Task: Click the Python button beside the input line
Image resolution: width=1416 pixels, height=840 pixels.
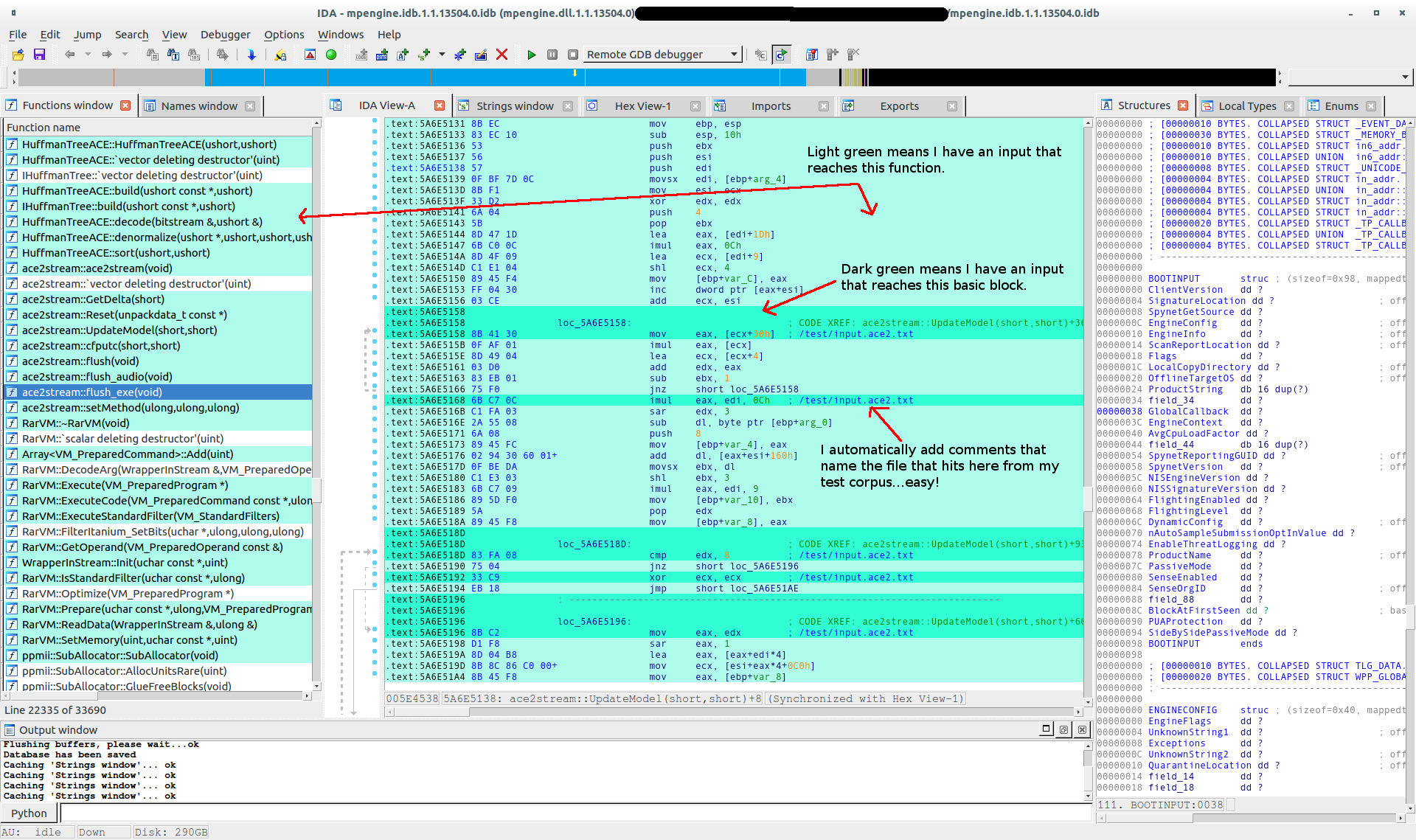Action: (29, 813)
